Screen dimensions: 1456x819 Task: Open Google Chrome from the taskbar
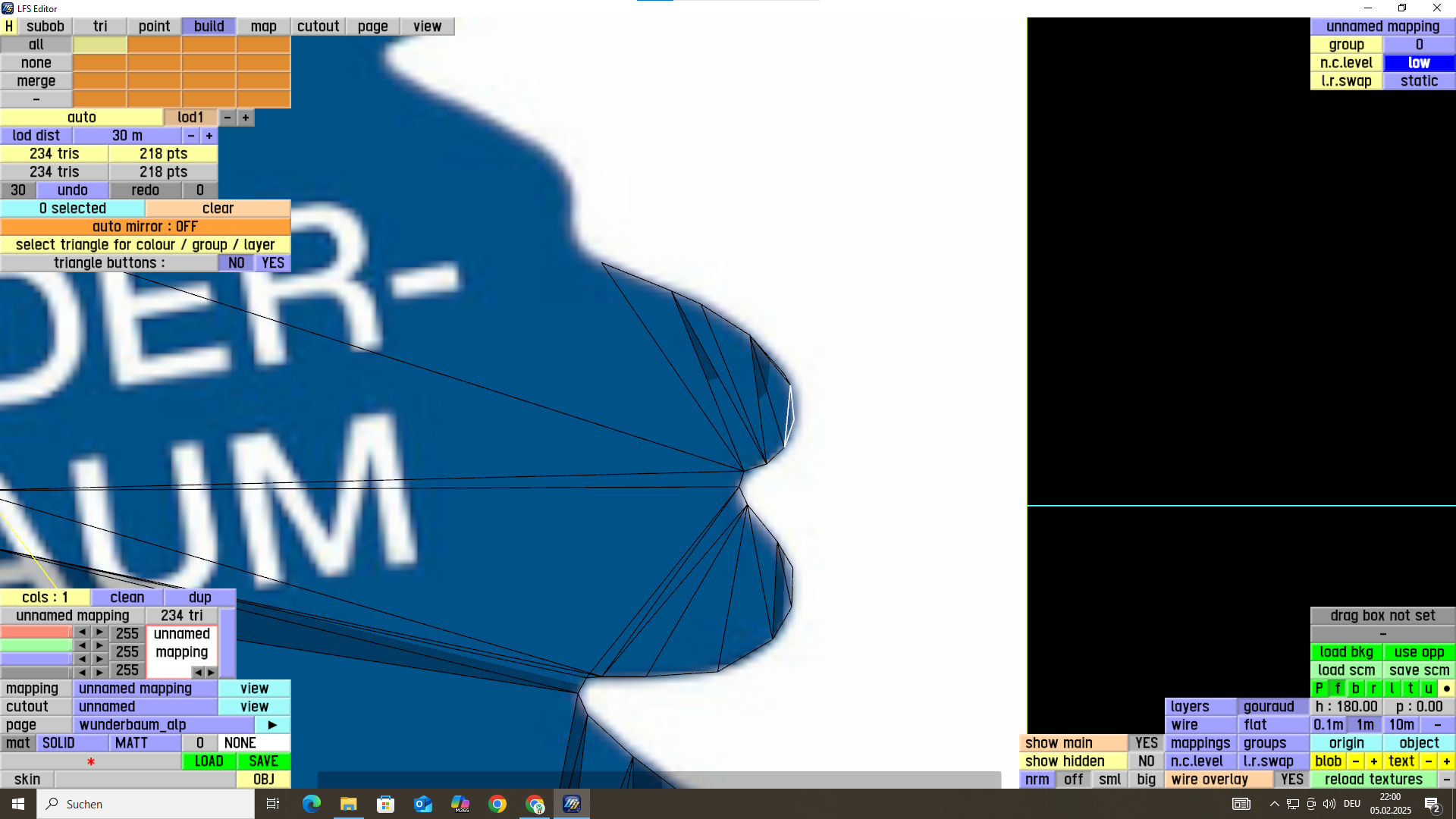pyautogui.click(x=497, y=804)
